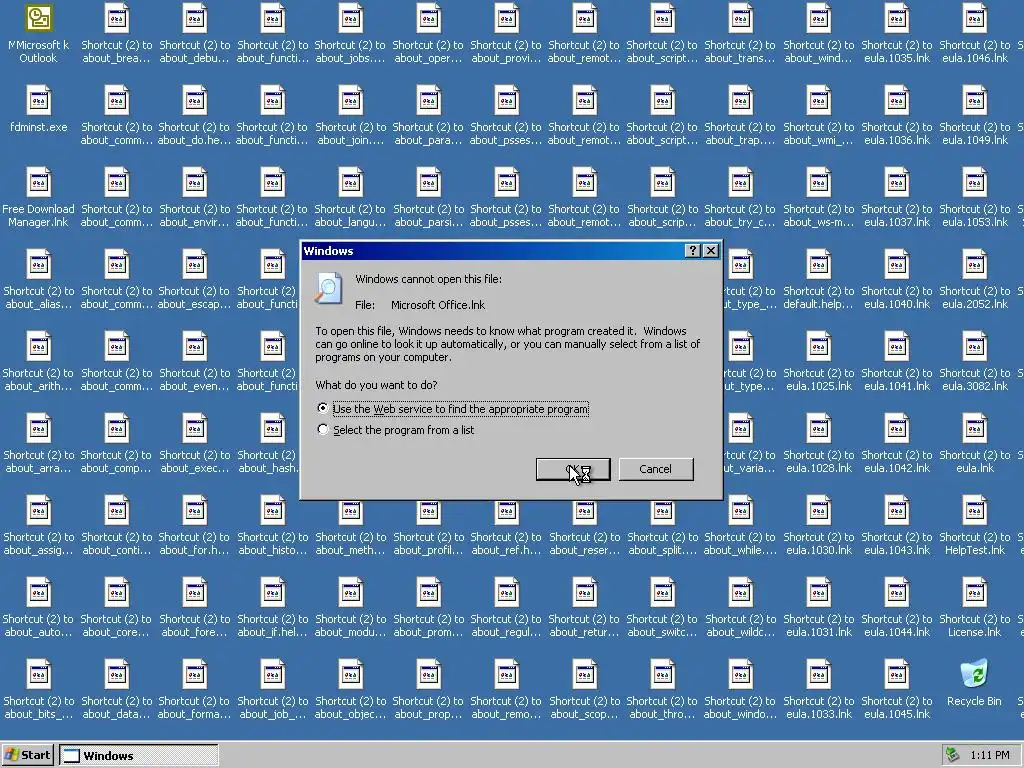Select the about_wildc shortcut icon
The height and width of the screenshot is (768, 1024).
point(740,592)
